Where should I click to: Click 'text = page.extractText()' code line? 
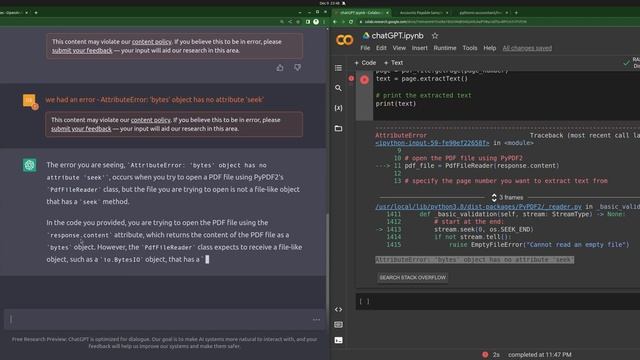(x=422, y=79)
